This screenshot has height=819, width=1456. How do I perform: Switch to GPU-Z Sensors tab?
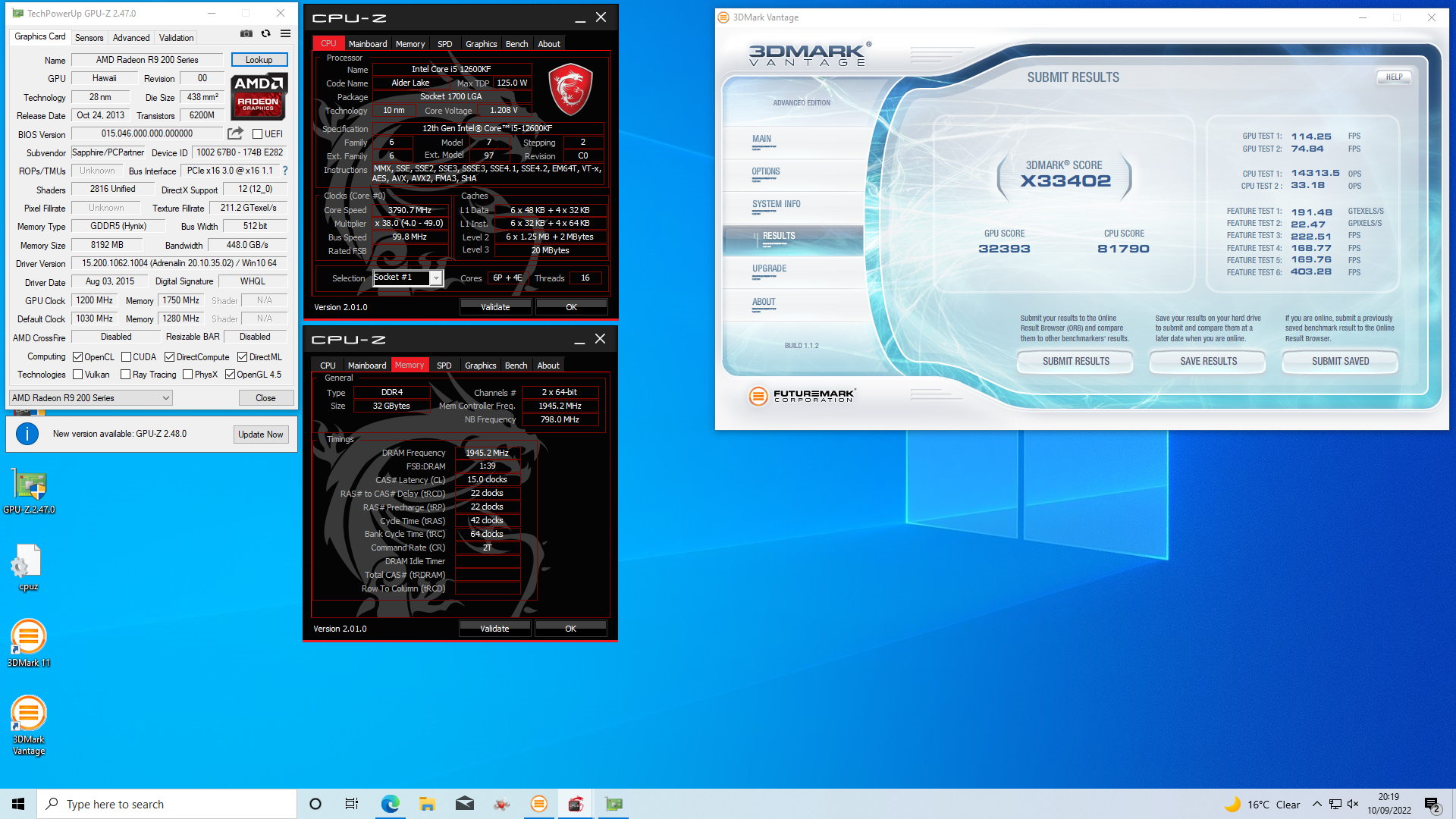[89, 38]
